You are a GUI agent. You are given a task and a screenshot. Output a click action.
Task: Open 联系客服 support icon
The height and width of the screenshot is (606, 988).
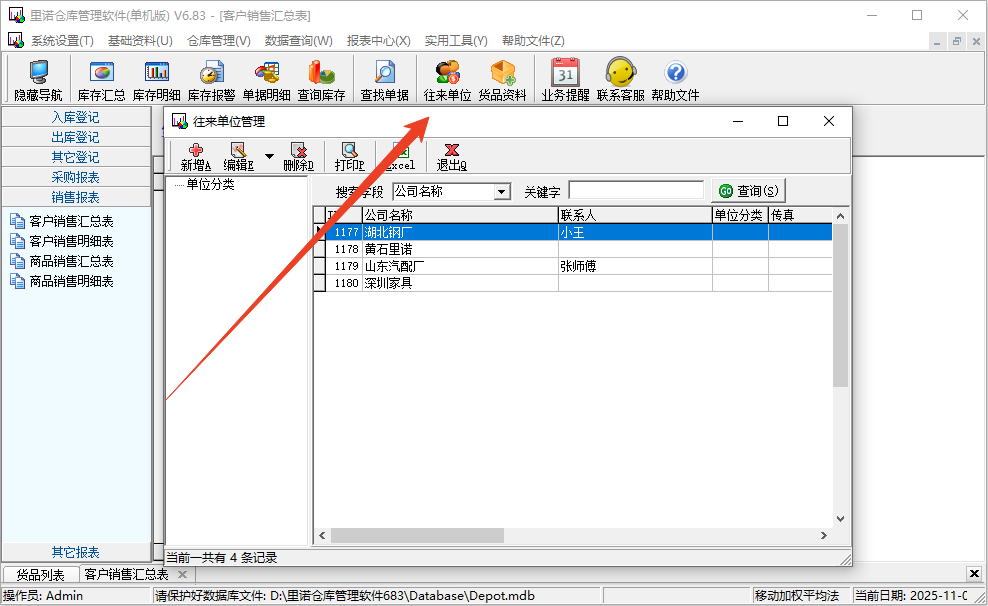tap(621, 78)
